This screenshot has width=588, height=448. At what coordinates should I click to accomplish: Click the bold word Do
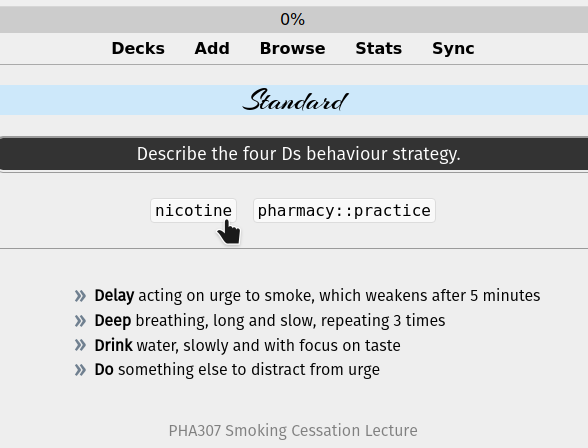point(104,370)
